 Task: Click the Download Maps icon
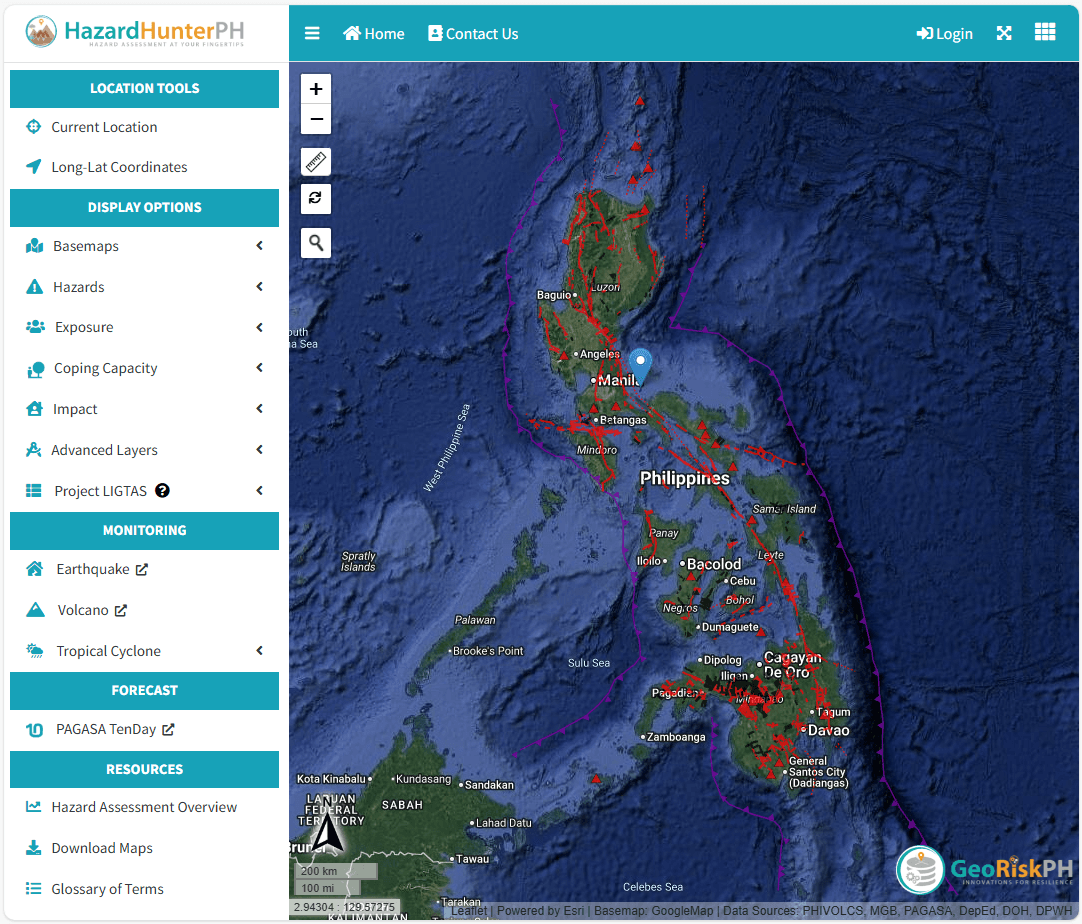[x=33, y=847]
